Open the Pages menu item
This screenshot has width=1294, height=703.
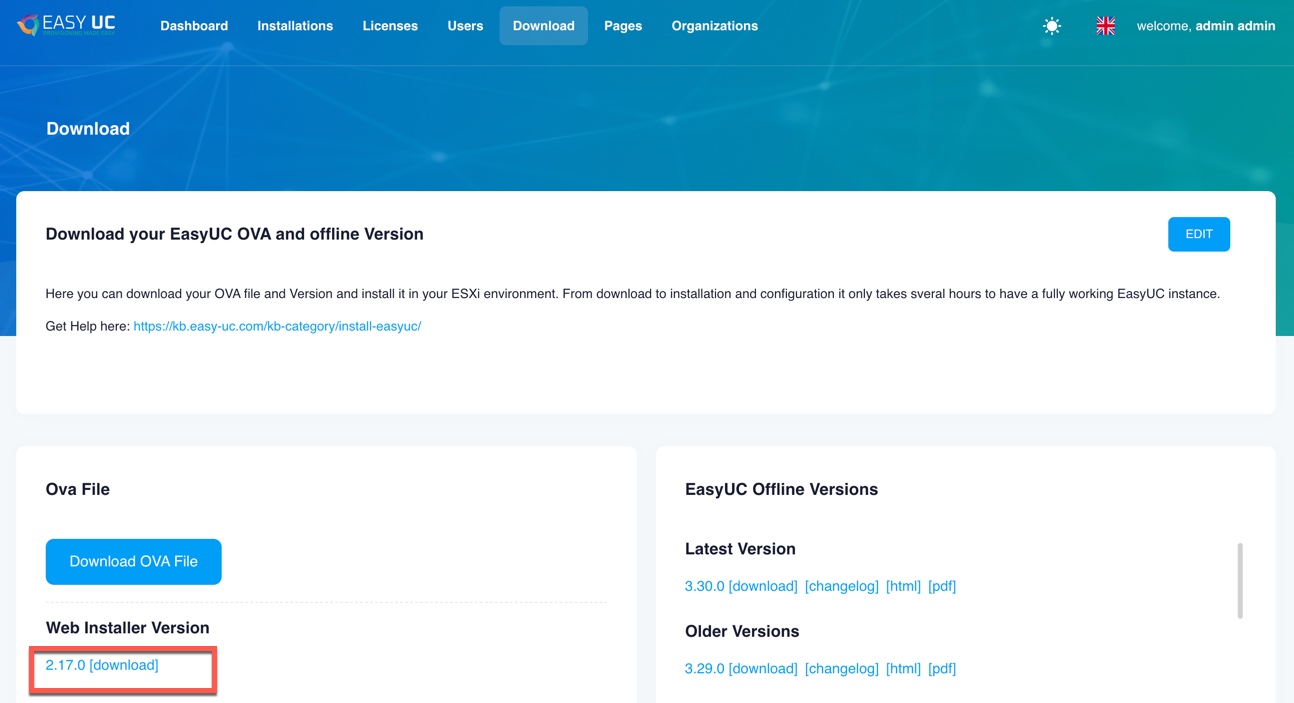point(622,26)
